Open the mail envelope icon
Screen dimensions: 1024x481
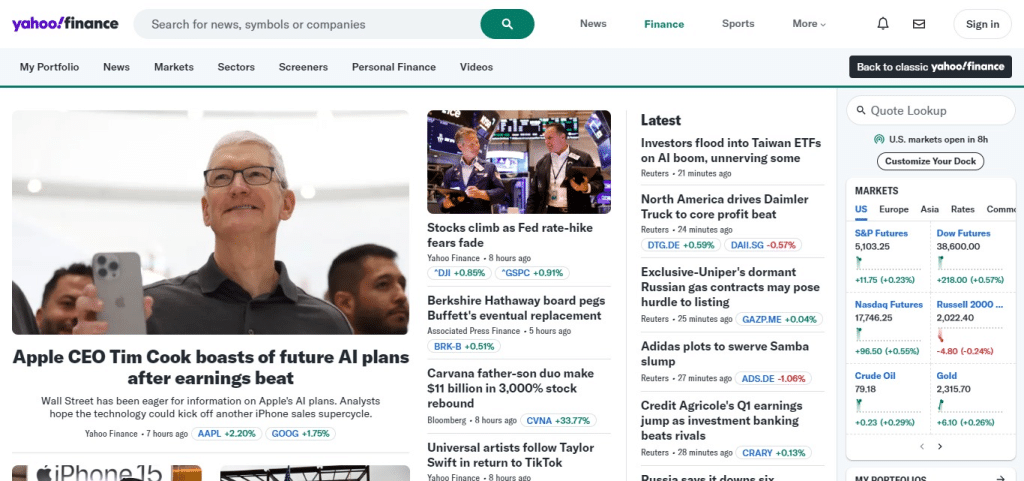tap(919, 24)
